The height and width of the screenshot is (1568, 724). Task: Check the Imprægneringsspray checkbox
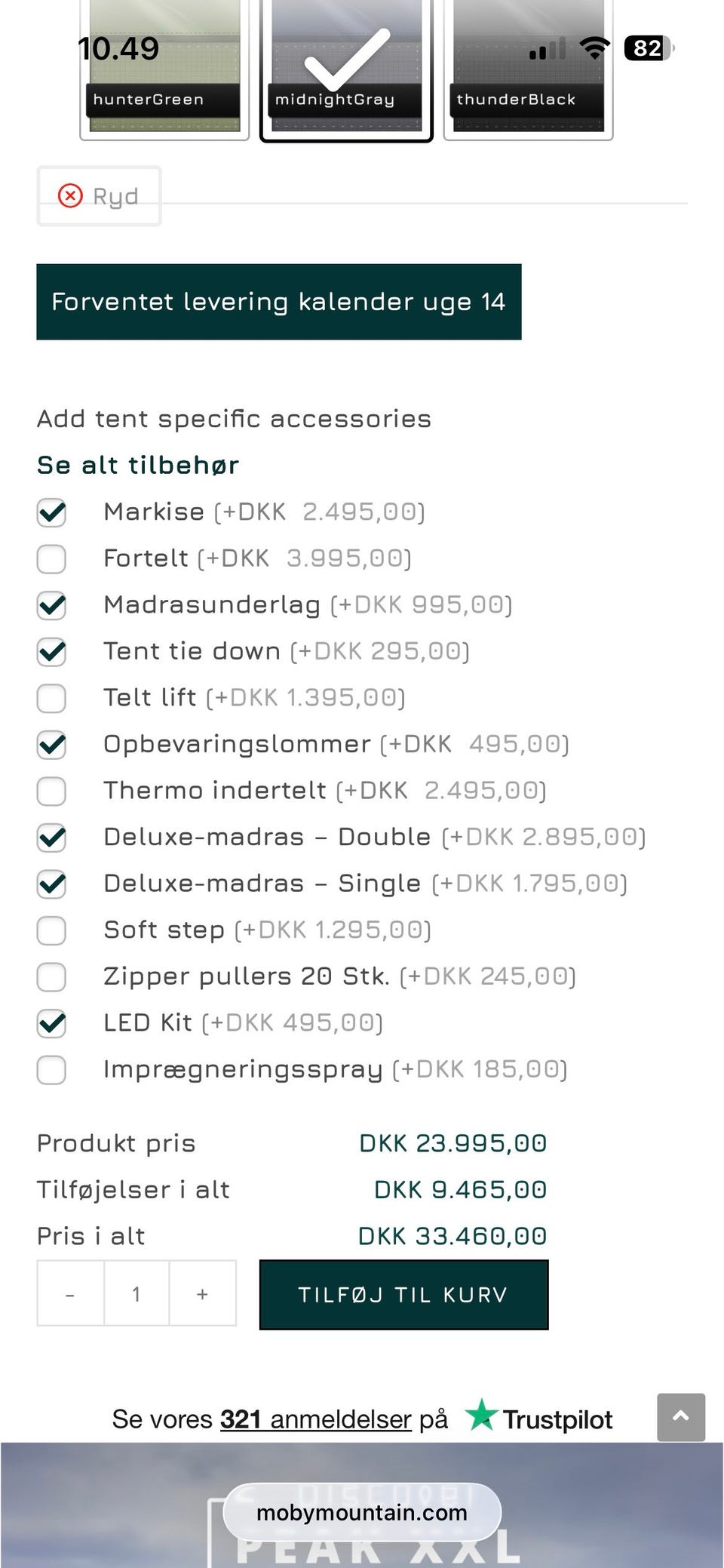[x=51, y=1070]
